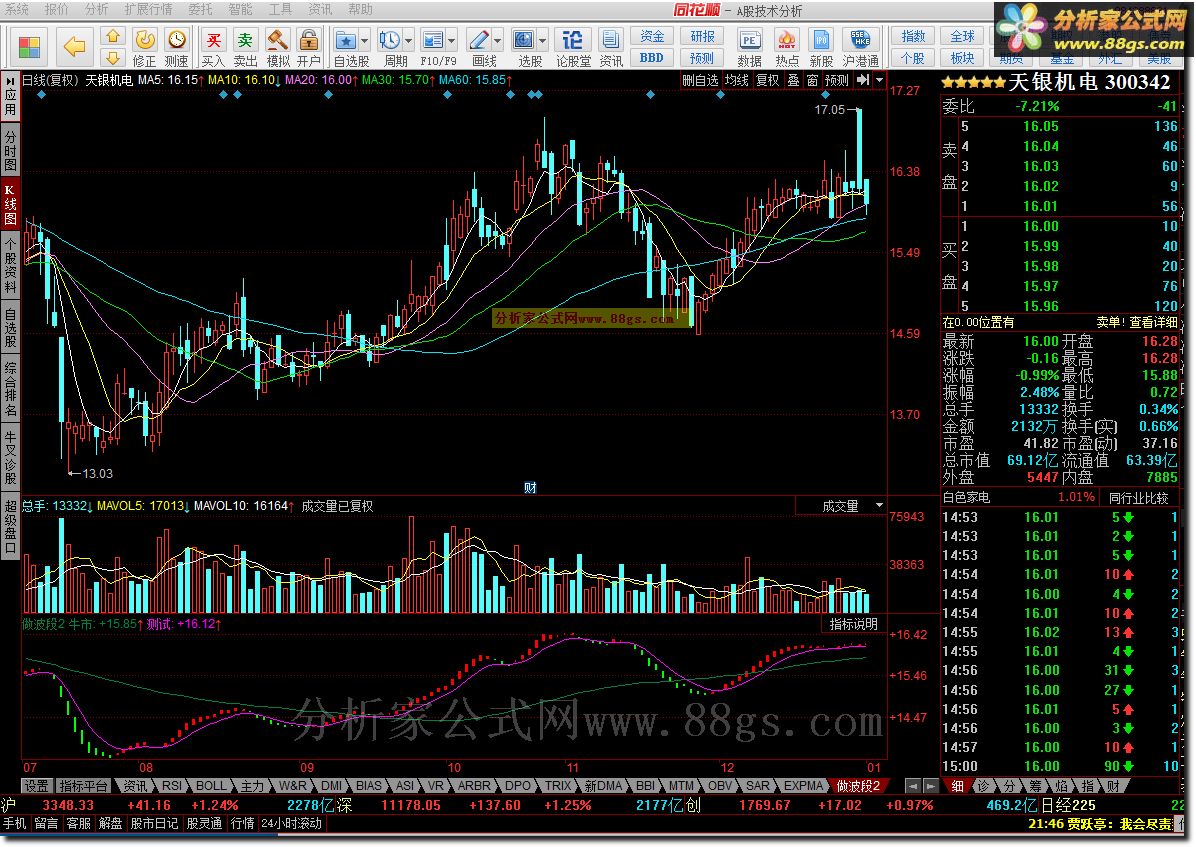1196x847 pixels.
Task: Click the 资金 button
Action: coord(651,36)
